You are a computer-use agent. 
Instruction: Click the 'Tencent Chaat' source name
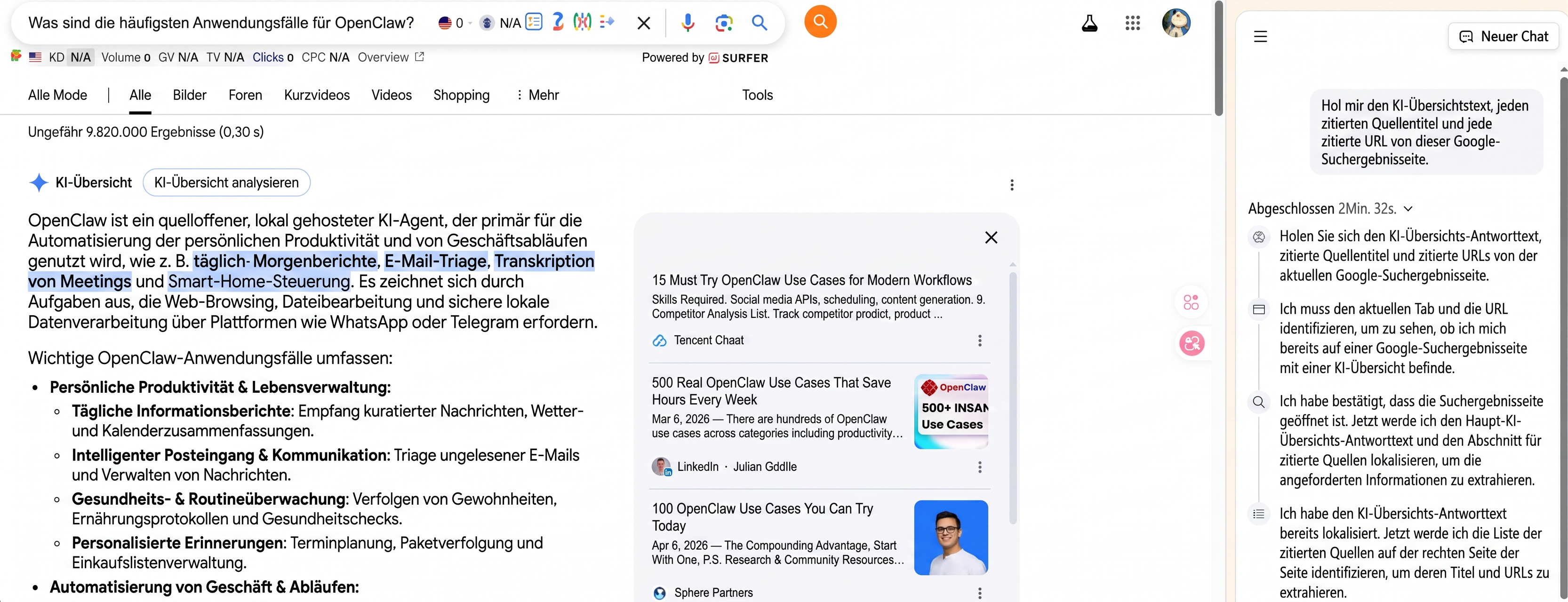pos(709,341)
